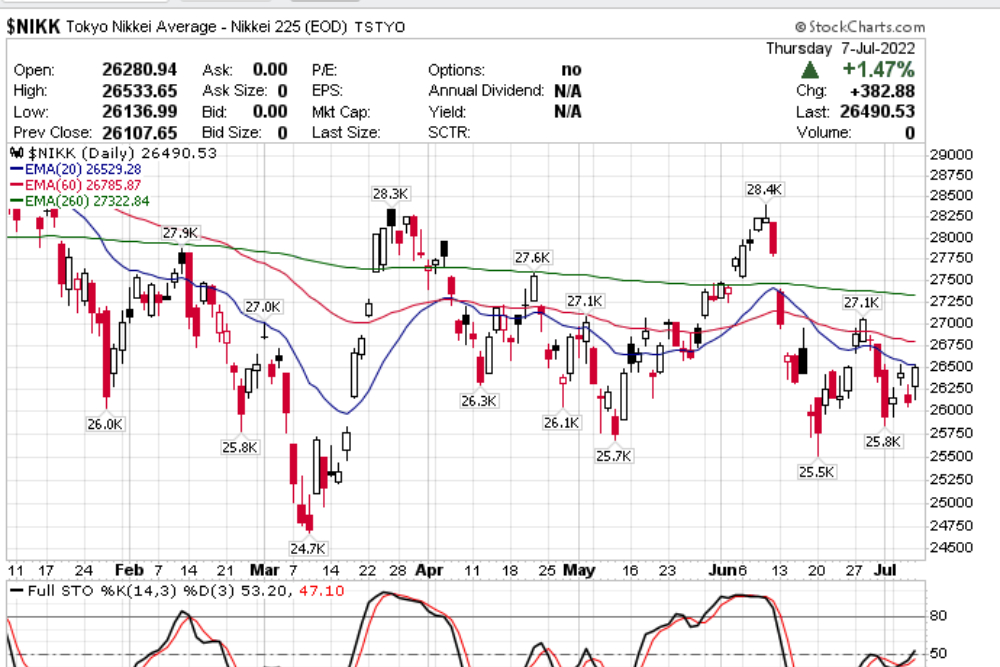Click the Mar label on date axis
This screenshot has width=1000, height=667.
pos(265,570)
